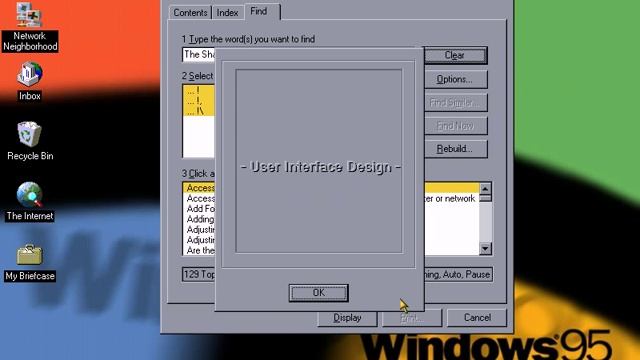Open the Options... button

pos(455,79)
